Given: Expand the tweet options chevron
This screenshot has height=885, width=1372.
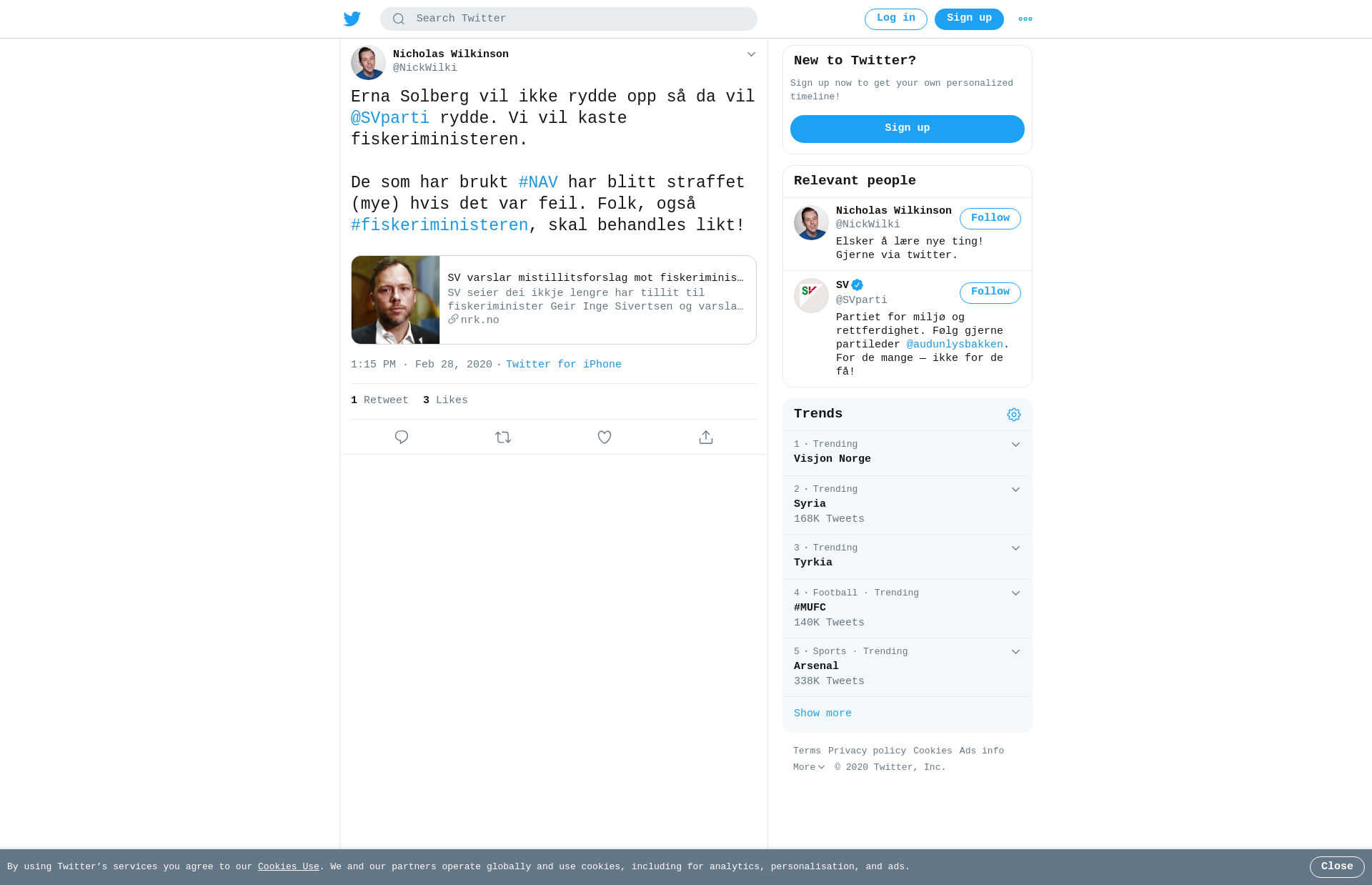Looking at the screenshot, I should [x=751, y=54].
